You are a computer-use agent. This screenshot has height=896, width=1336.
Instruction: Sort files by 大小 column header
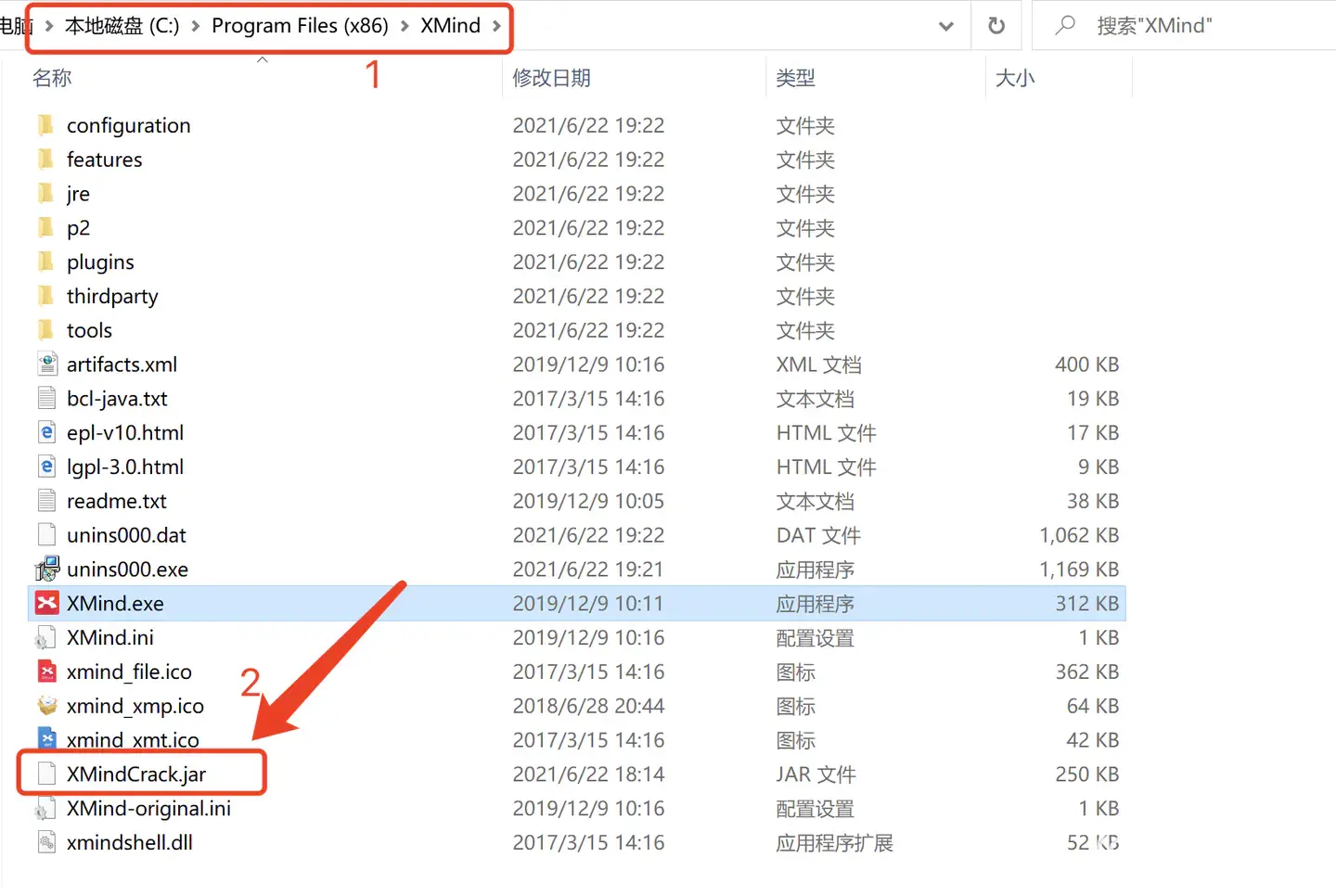(x=1014, y=79)
